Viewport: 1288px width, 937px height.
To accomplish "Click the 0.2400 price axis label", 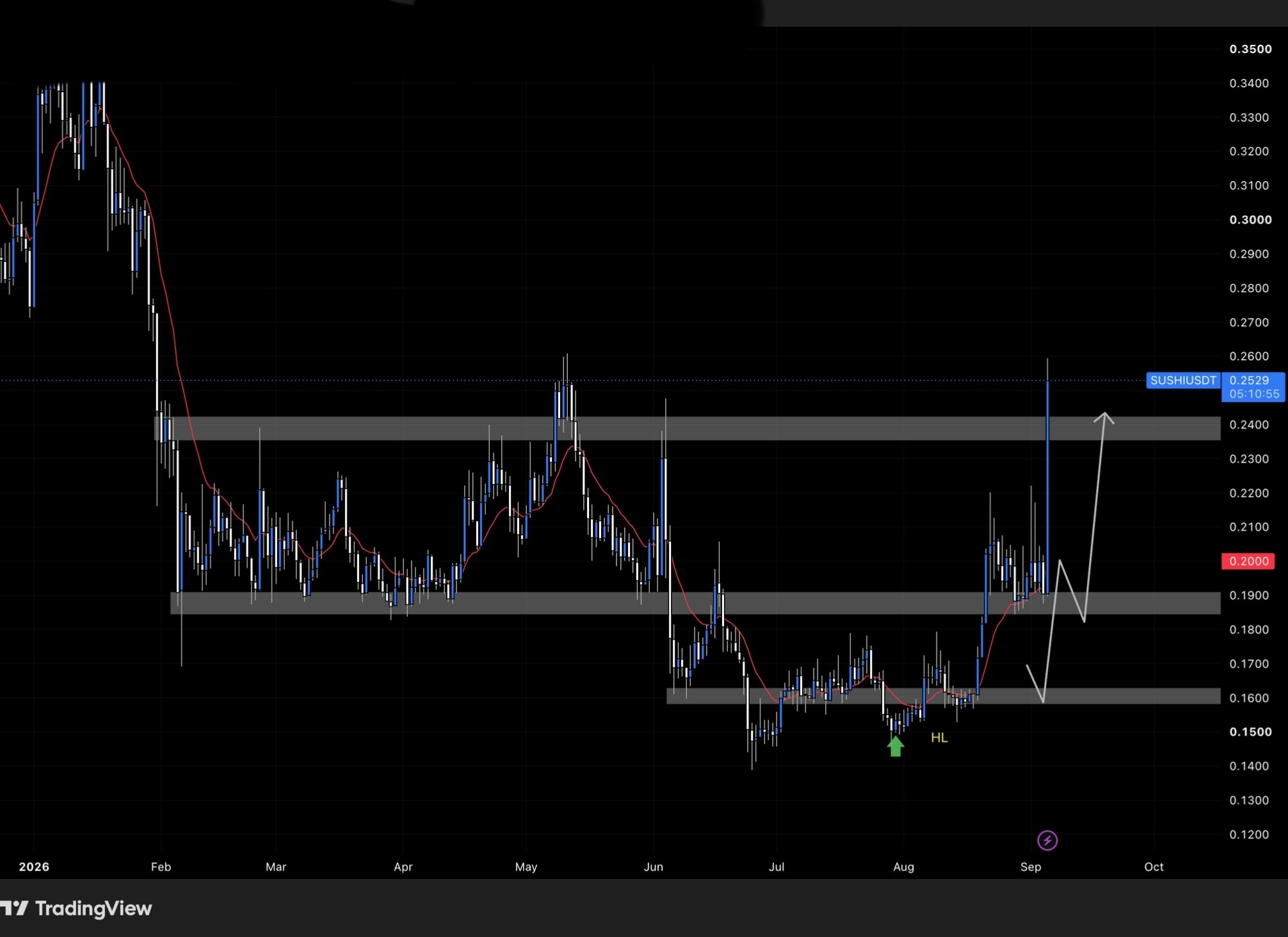I will tap(1249, 424).
